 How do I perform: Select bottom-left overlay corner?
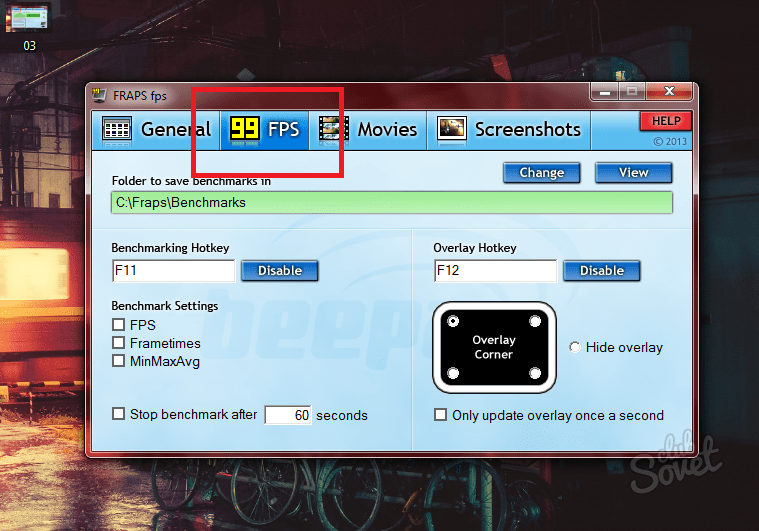point(453,373)
